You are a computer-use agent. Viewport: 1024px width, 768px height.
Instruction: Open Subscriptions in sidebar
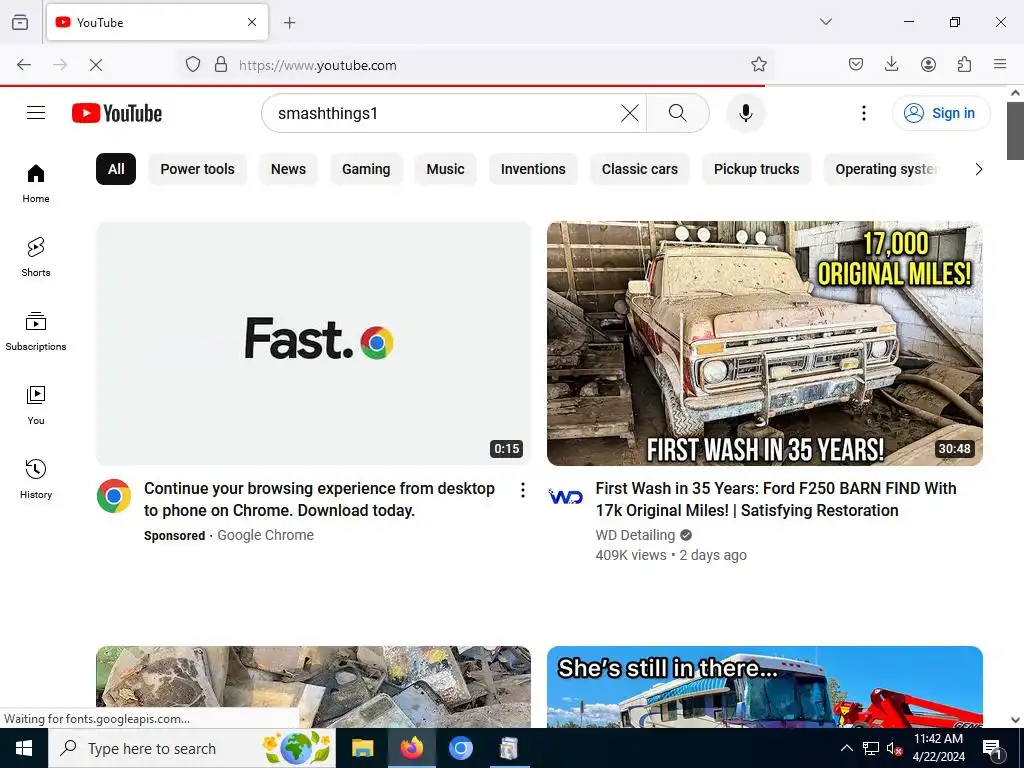point(36,332)
